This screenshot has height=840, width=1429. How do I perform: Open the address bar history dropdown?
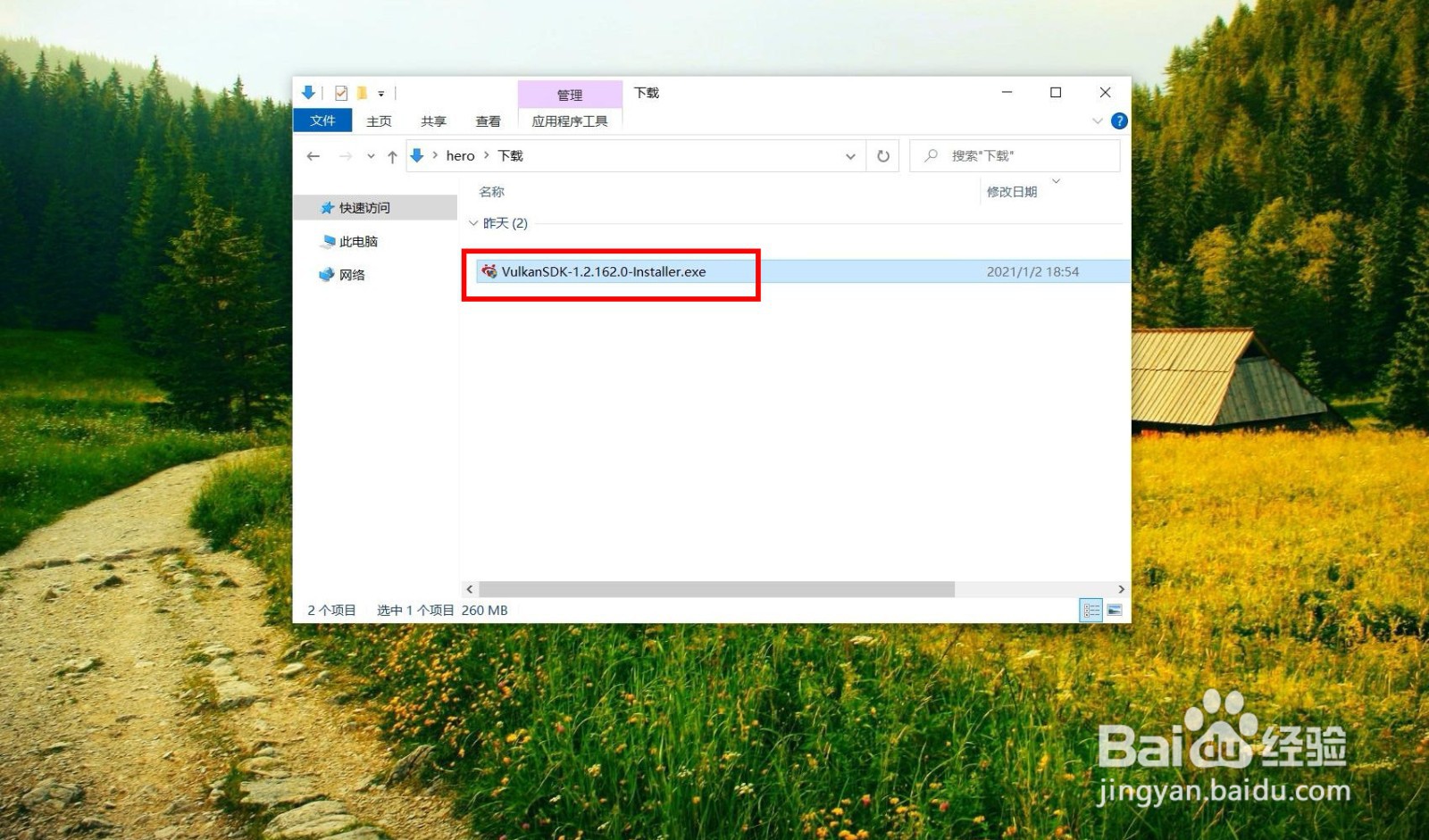click(850, 156)
